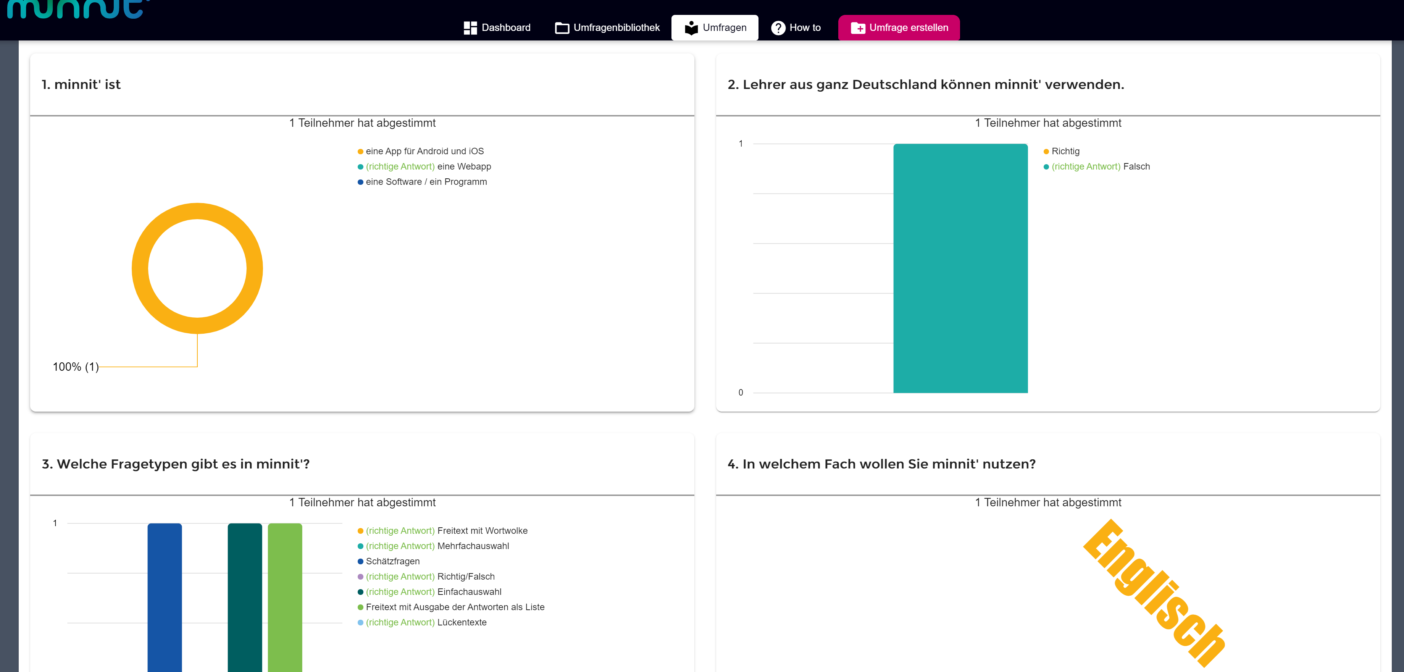The image size is (1404, 672).
Task: Click the large teal bar in question 2
Action: pyautogui.click(x=960, y=268)
